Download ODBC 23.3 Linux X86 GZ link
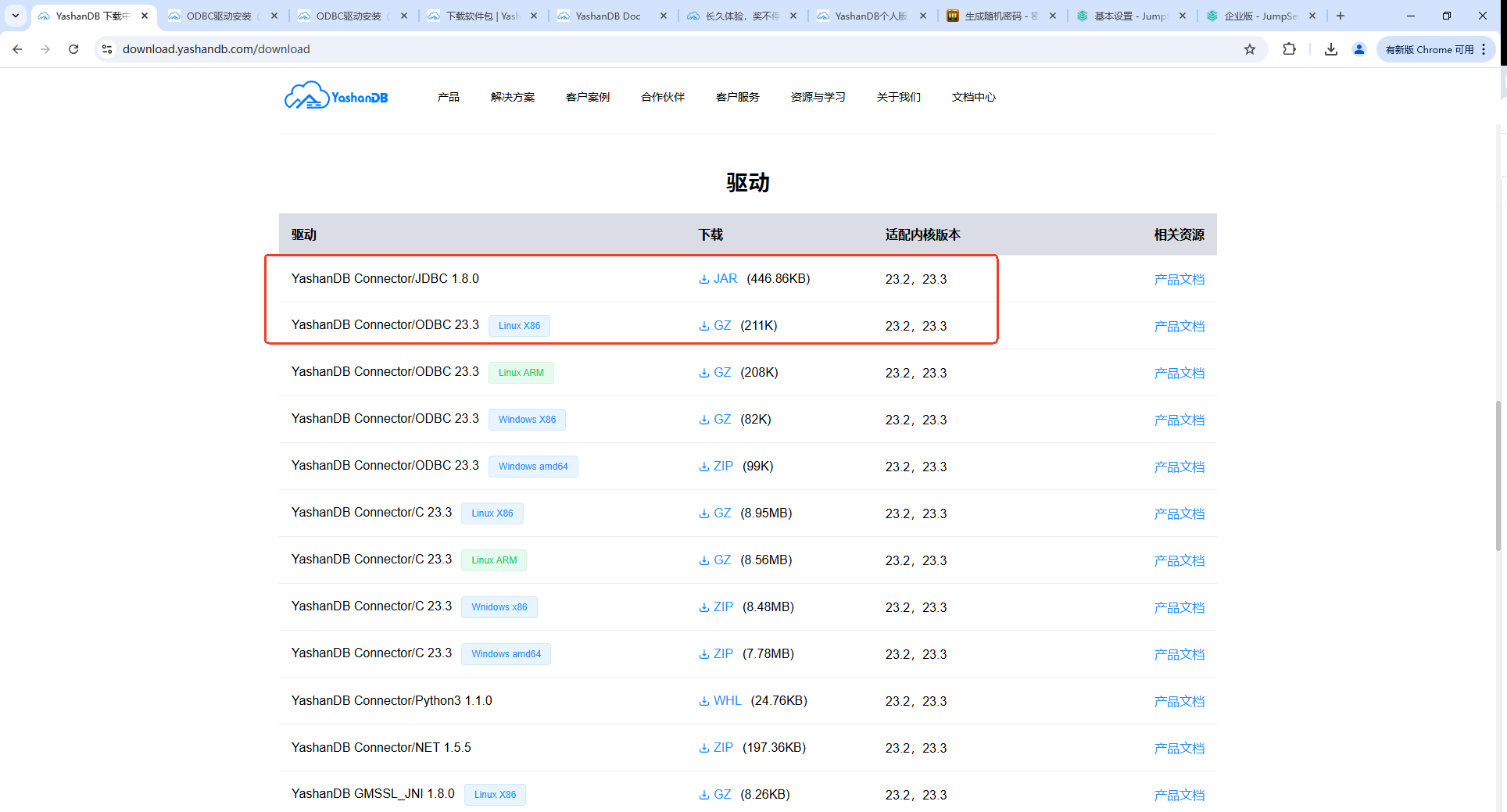1507x812 pixels. coord(722,326)
